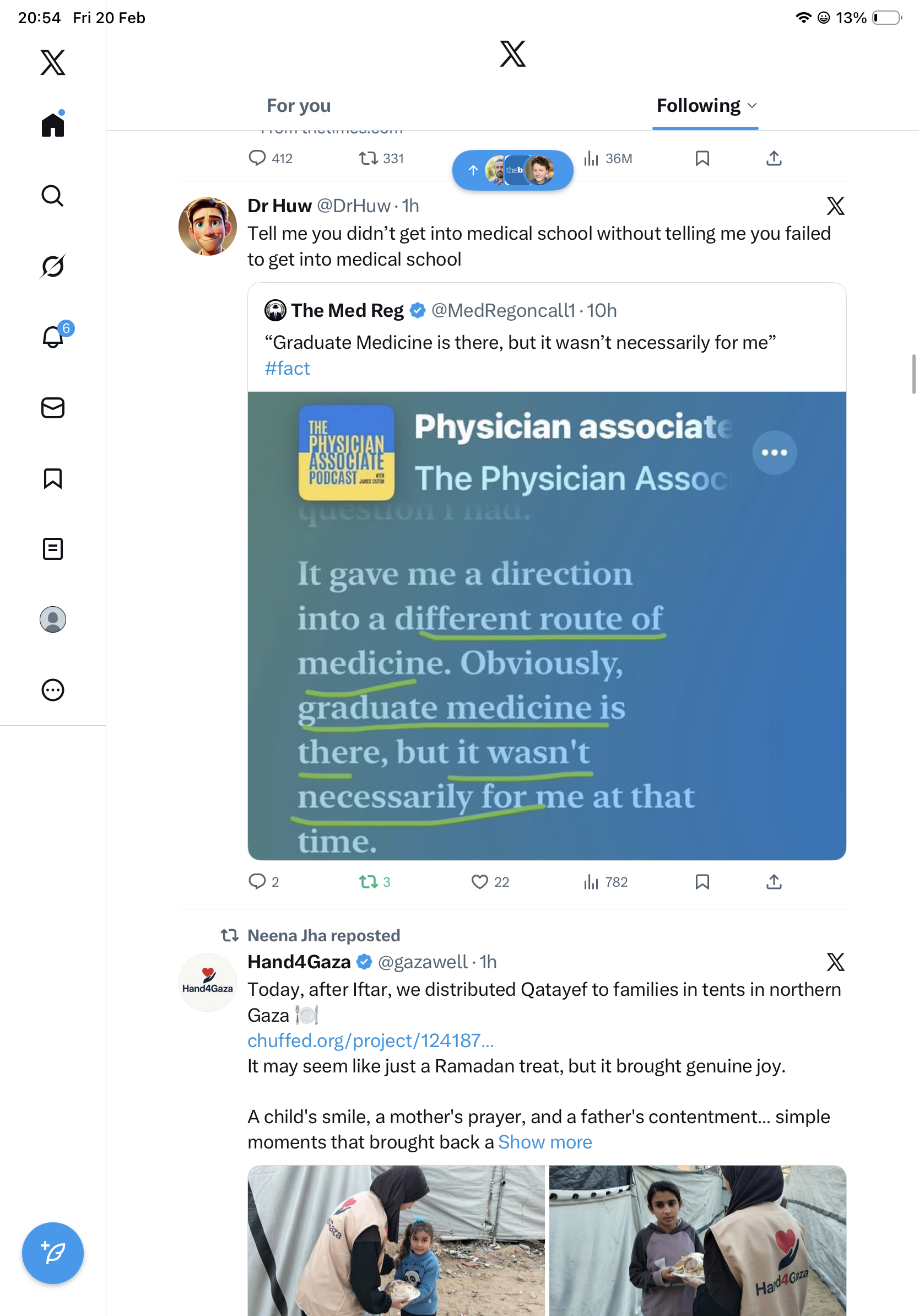Open the More circle icon in sidebar
The width and height of the screenshot is (919, 1316).
(x=53, y=690)
